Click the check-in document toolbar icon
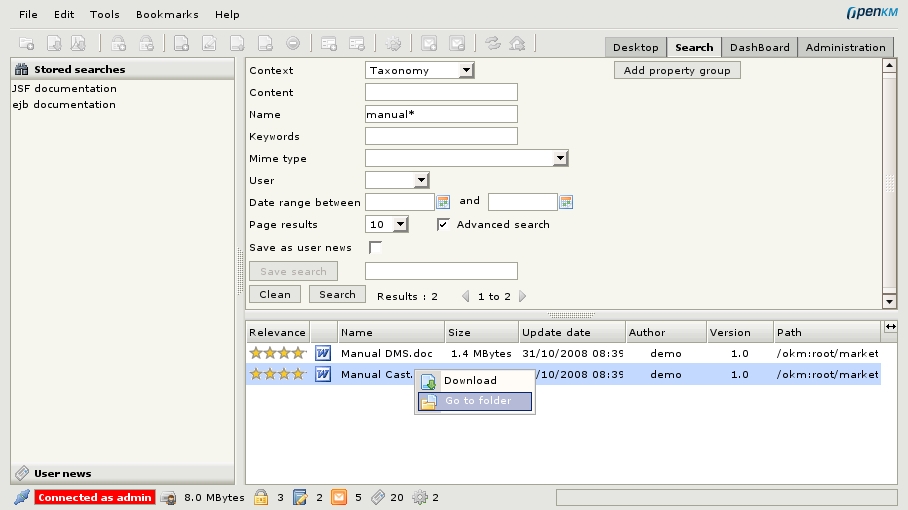The width and height of the screenshot is (908, 510). click(237, 43)
